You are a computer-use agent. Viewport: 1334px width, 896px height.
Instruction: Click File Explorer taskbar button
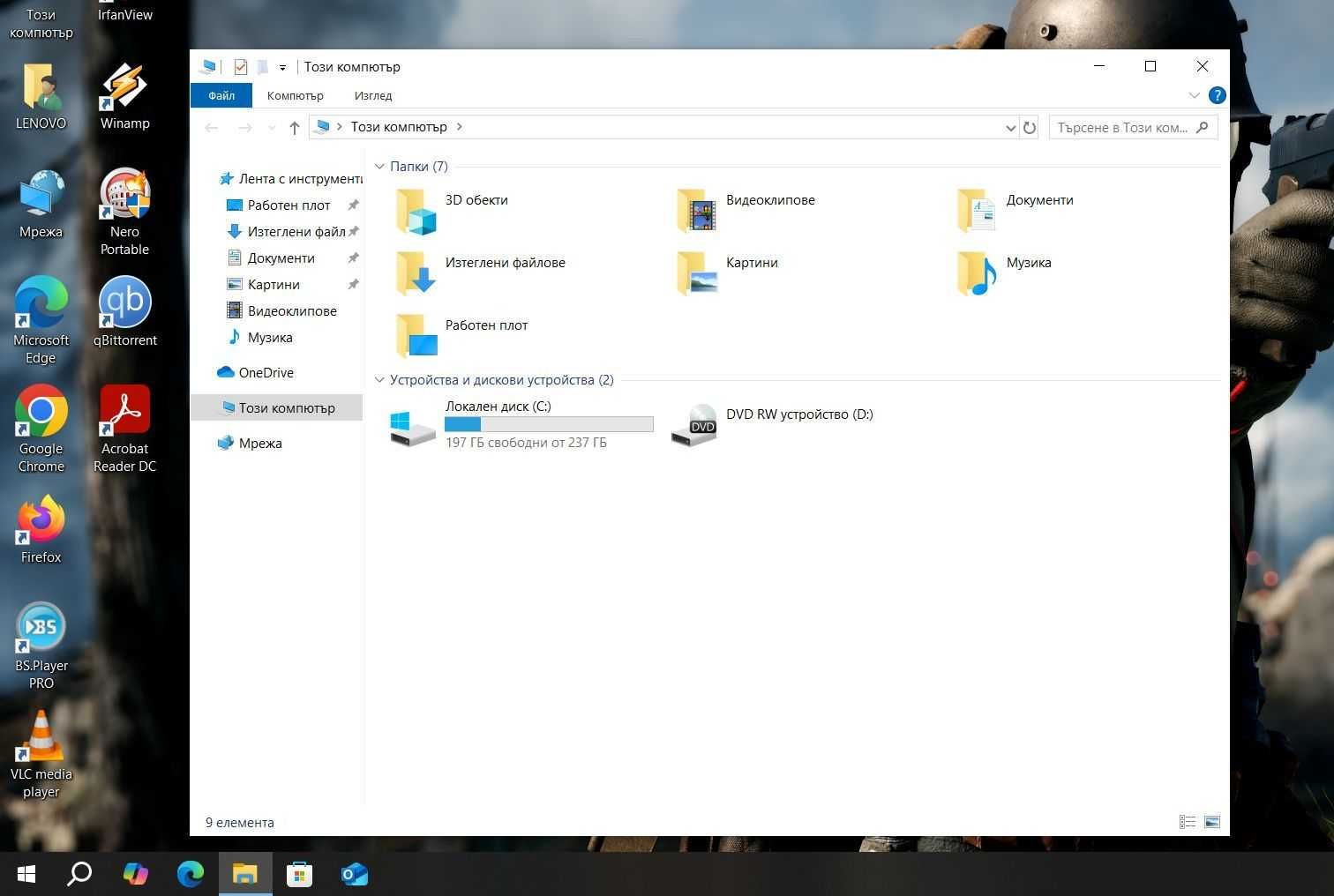click(x=245, y=874)
